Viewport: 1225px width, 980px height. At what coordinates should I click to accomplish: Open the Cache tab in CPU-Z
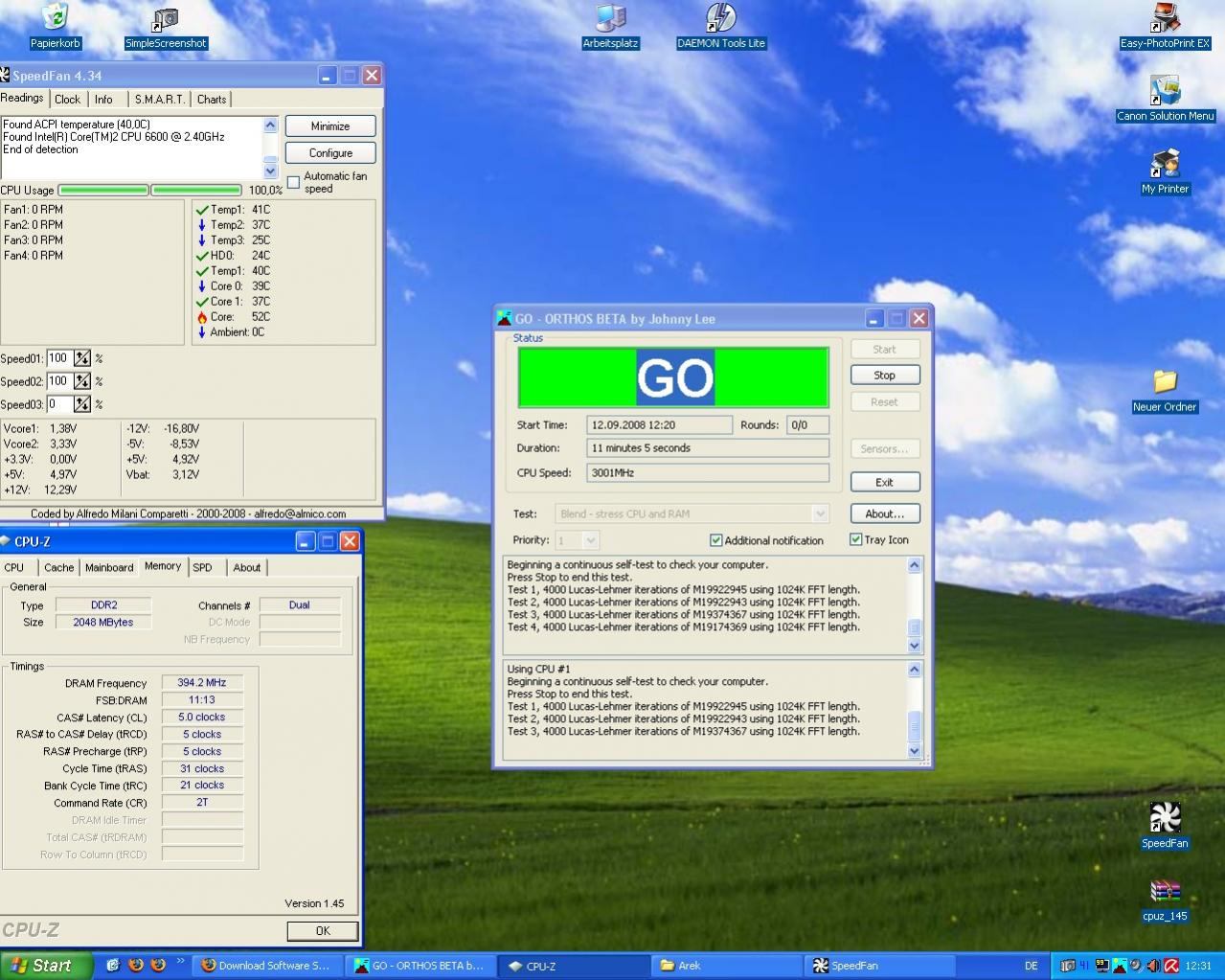58,568
